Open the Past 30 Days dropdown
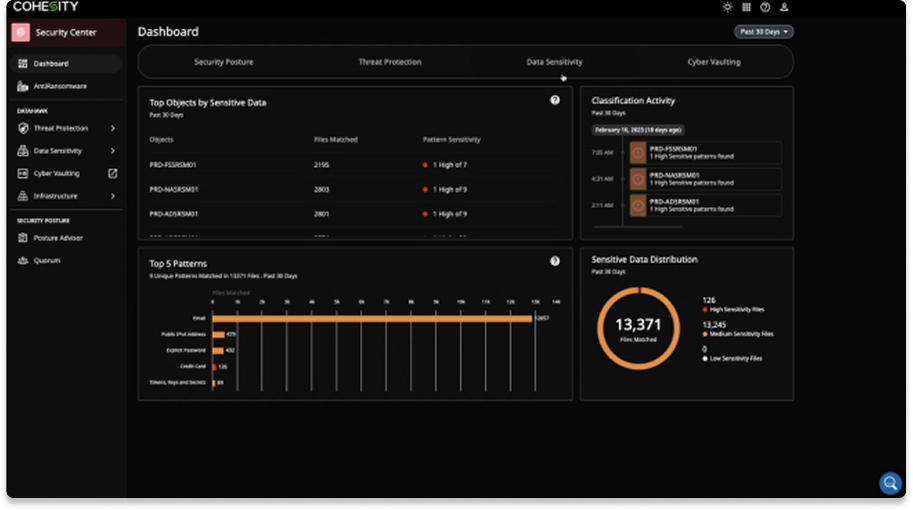The image size is (913, 510). point(763,32)
